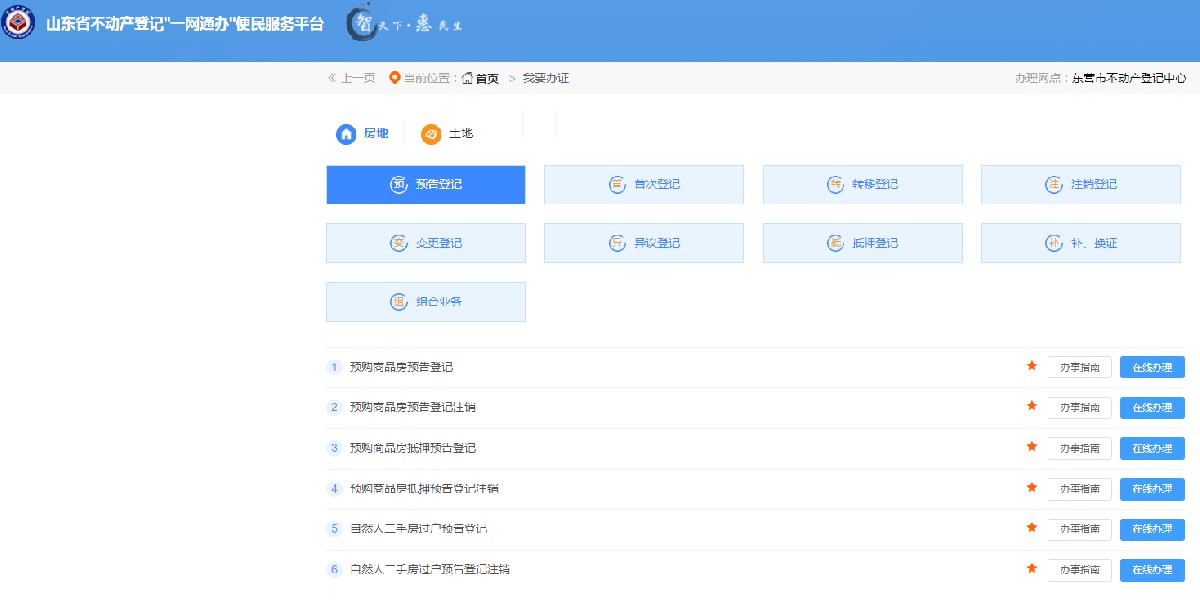
Task: Select the 补、换证 category
Action: (1080, 243)
